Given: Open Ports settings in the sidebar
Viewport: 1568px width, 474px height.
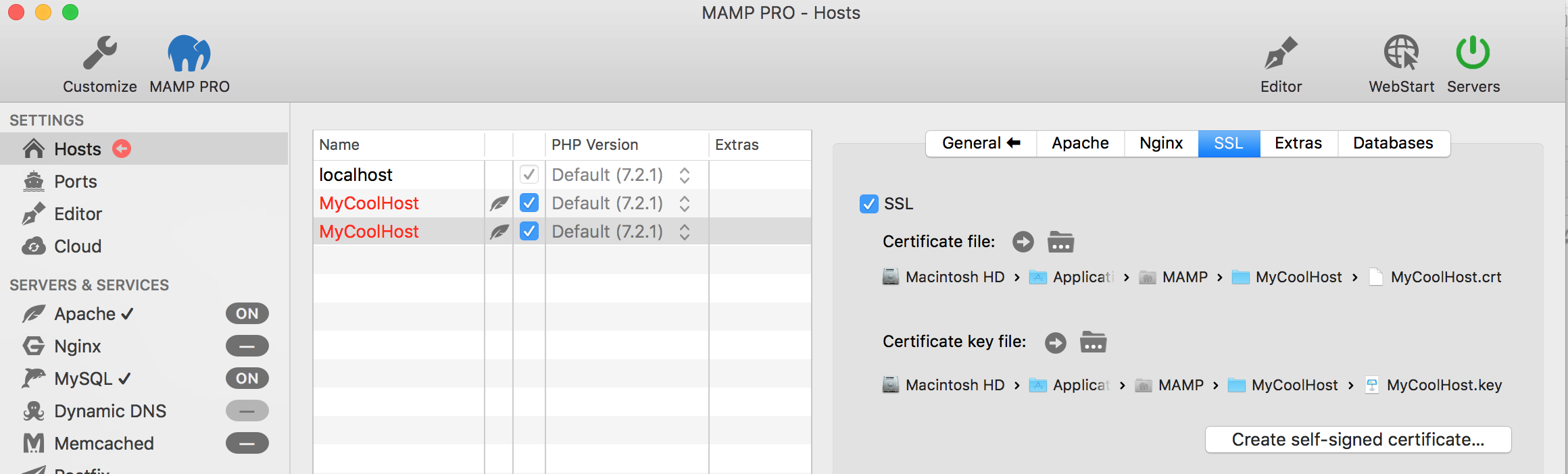Looking at the screenshot, I should (144, 181).
